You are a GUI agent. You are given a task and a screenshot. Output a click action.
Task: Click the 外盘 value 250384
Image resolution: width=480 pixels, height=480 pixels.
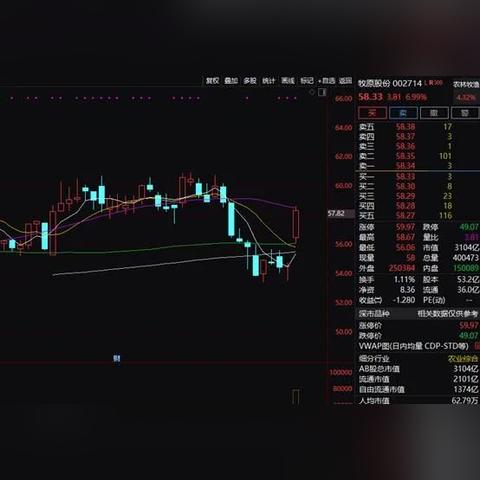[402, 268]
